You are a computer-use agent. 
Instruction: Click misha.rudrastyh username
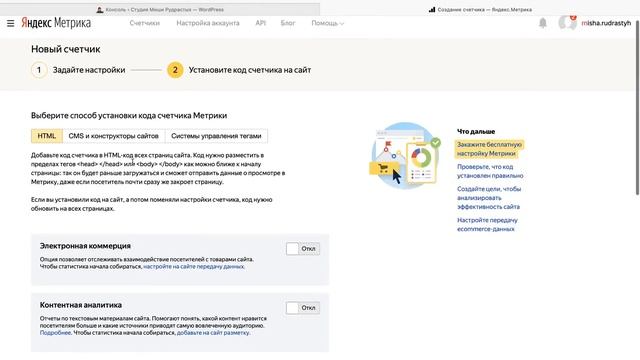click(x=606, y=23)
